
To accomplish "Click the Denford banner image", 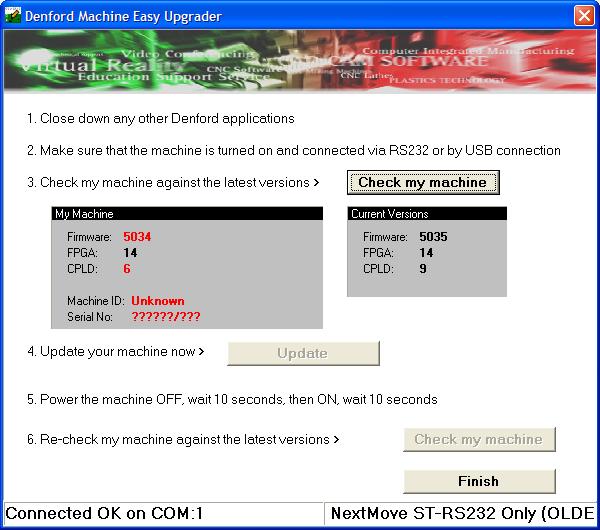I will [x=300, y=61].
